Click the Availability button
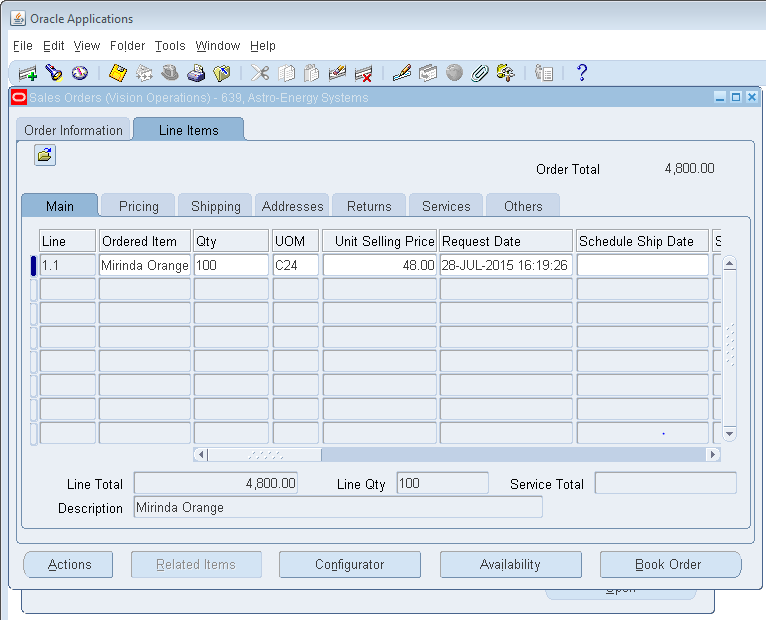 [511, 564]
